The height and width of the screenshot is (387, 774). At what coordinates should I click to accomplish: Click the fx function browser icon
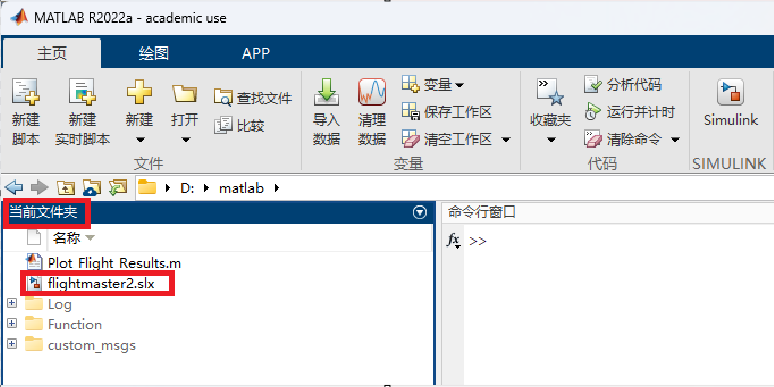click(x=453, y=241)
